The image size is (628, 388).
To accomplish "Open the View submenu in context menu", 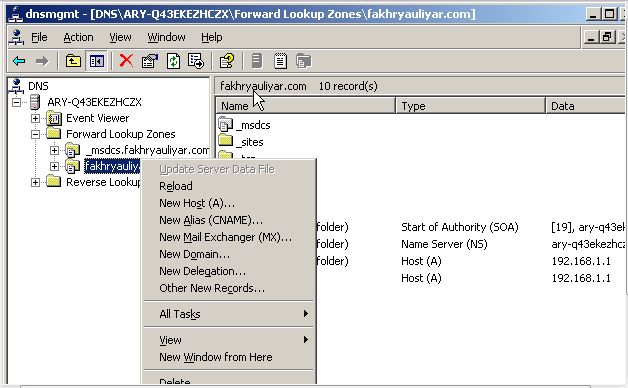I will coord(229,340).
